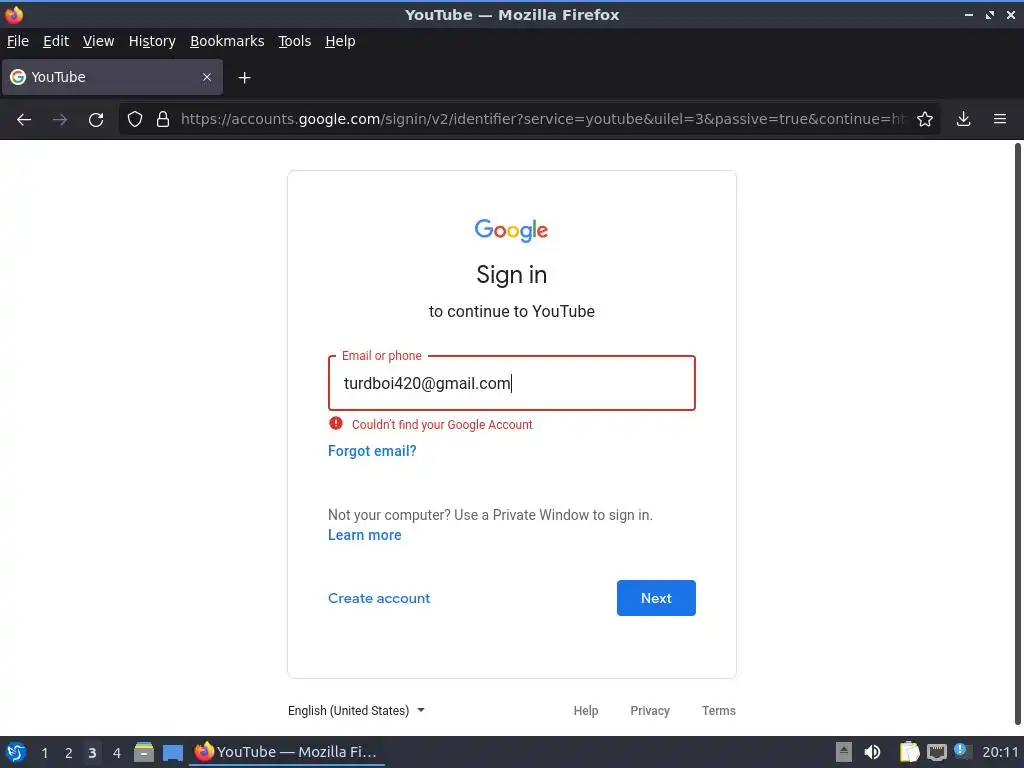Image resolution: width=1024 pixels, height=768 pixels.
Task: Open the Edit menu
Action: point(56,41)
